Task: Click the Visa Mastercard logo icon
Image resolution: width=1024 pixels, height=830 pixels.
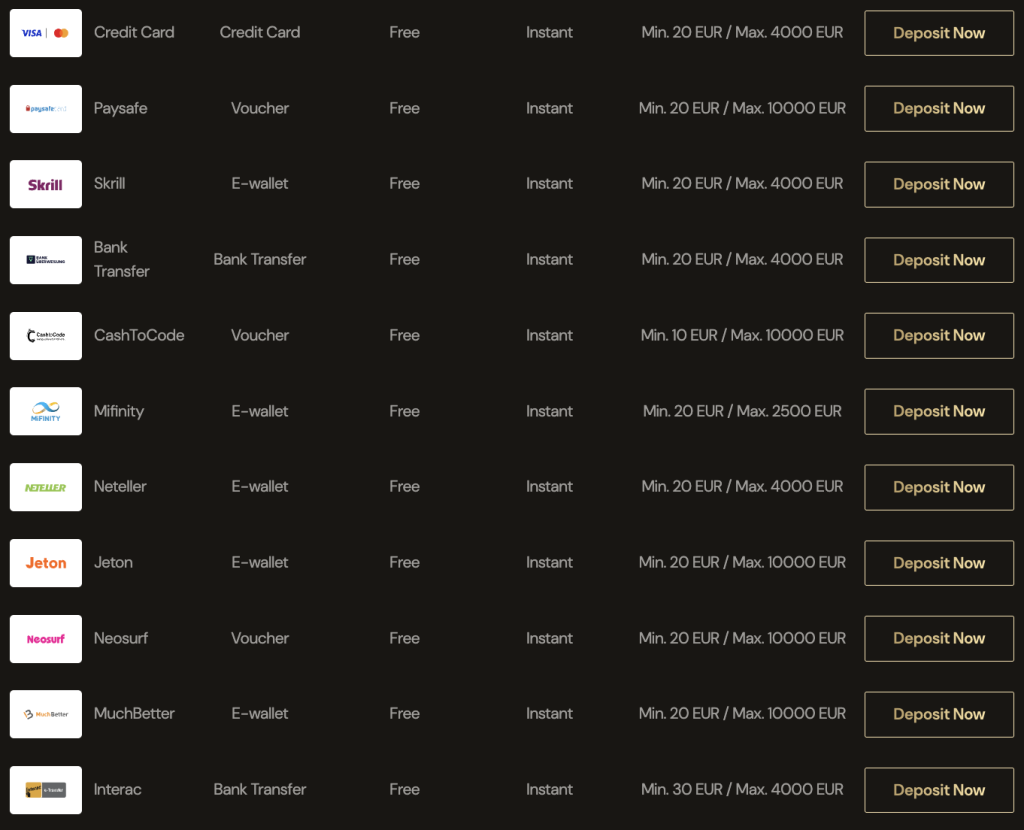Action: [46, 33]
